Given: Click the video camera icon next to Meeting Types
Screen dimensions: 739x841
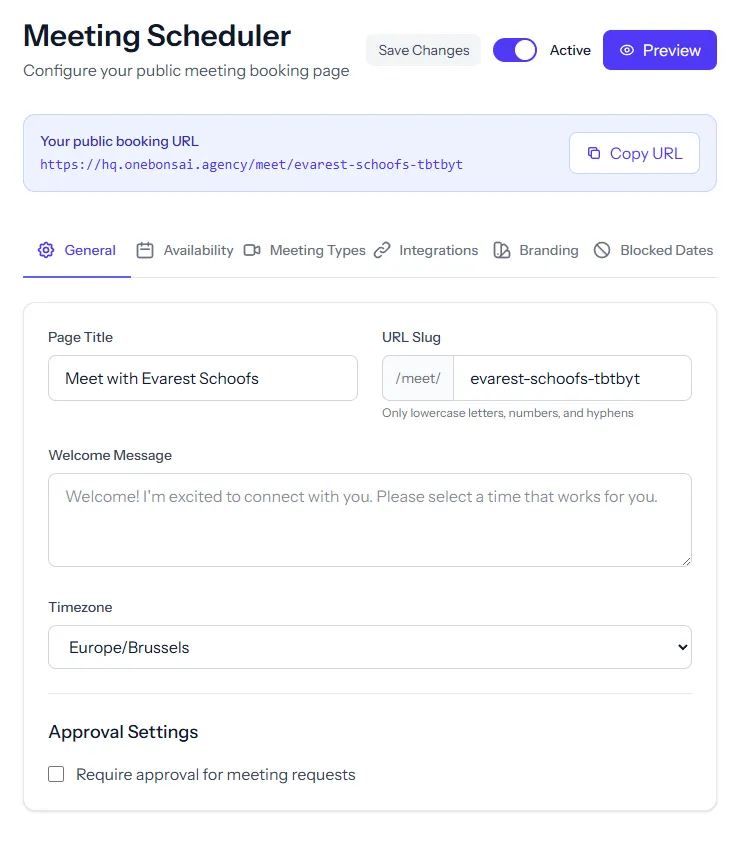Looking at the screenshot, I should [253, 250].
